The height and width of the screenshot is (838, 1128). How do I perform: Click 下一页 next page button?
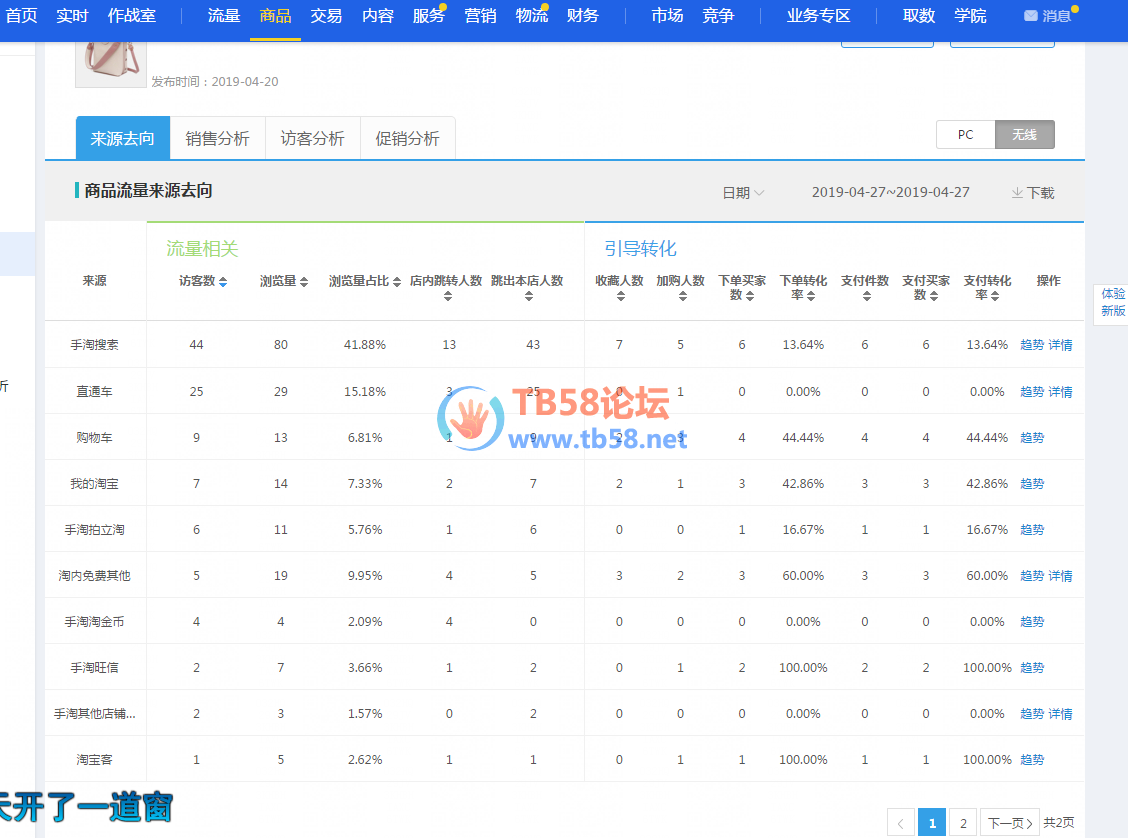click(1009, 823)
